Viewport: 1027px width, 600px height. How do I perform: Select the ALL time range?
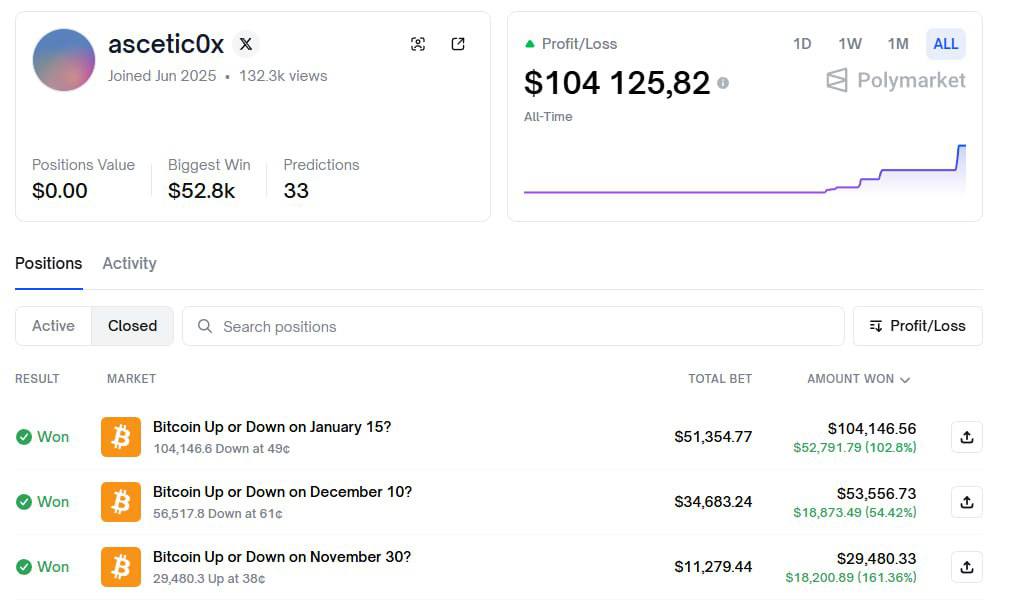(945, 44)
